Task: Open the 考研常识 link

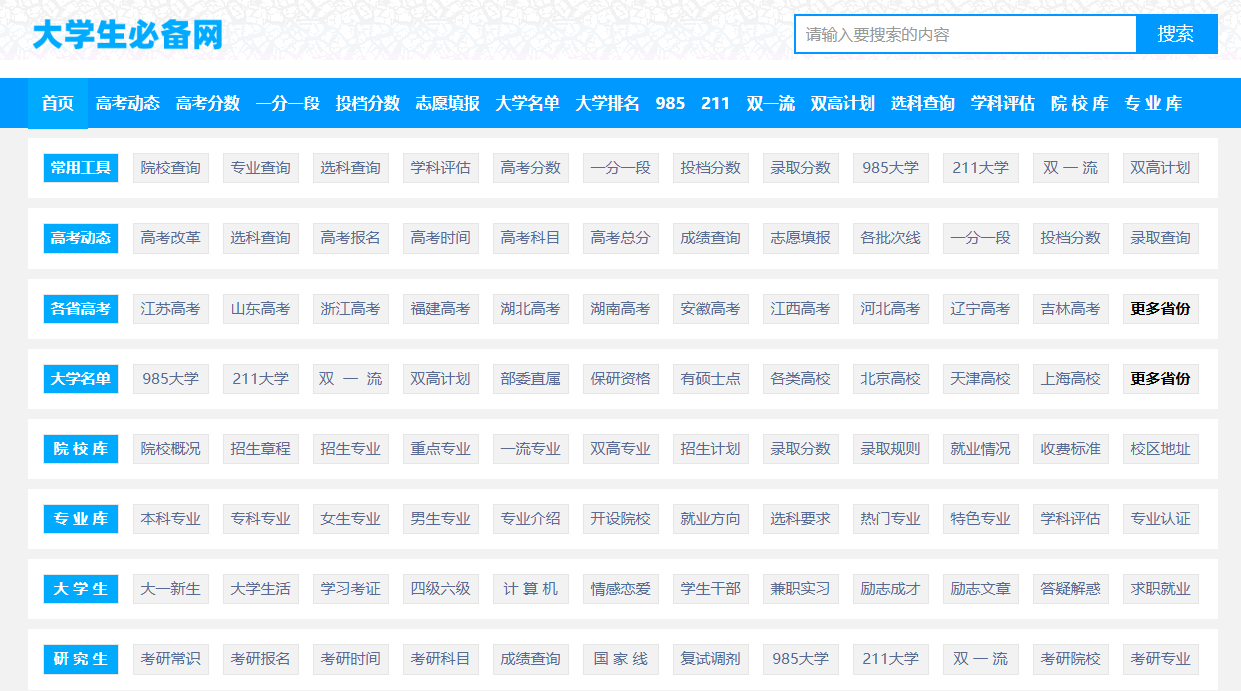Action: (171, 659)
